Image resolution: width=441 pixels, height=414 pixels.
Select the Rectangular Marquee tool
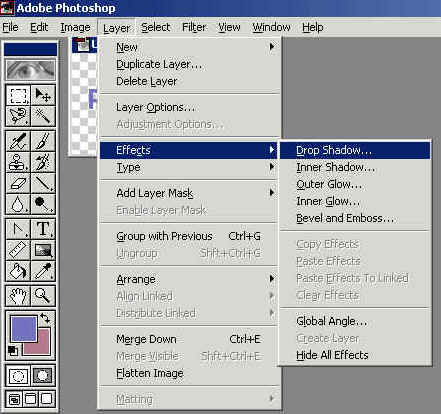(18, 95)
